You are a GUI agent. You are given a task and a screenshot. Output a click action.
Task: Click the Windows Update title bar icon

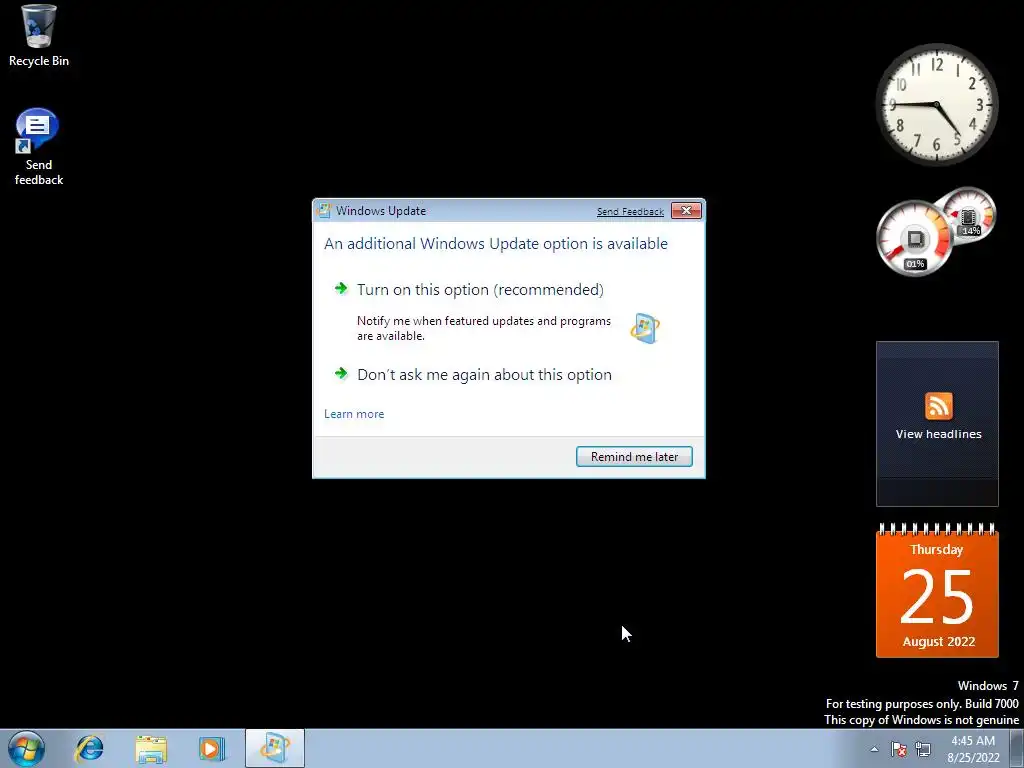323,210
